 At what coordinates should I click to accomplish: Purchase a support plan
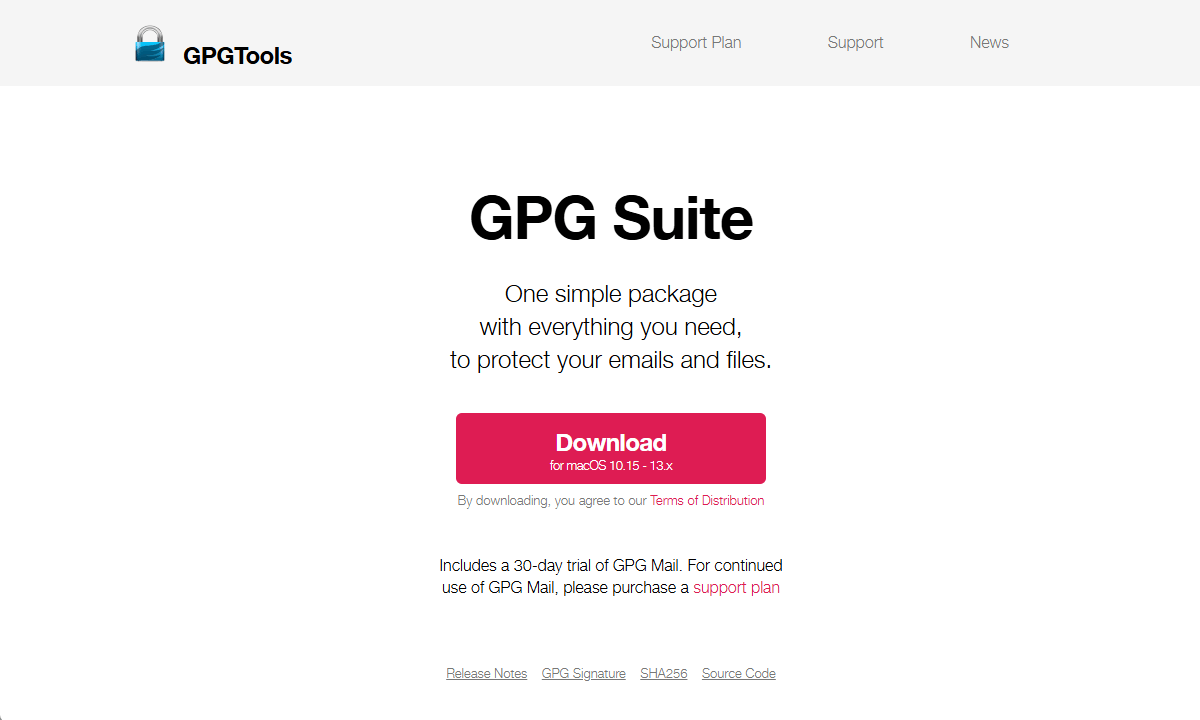(x=737, y=587)
